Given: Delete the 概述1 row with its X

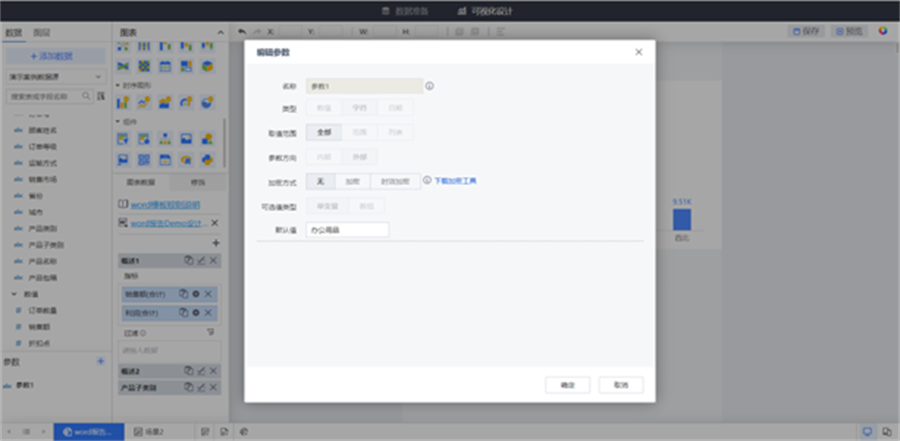Looking at the screenshot, I should click(x=213, y=260).
